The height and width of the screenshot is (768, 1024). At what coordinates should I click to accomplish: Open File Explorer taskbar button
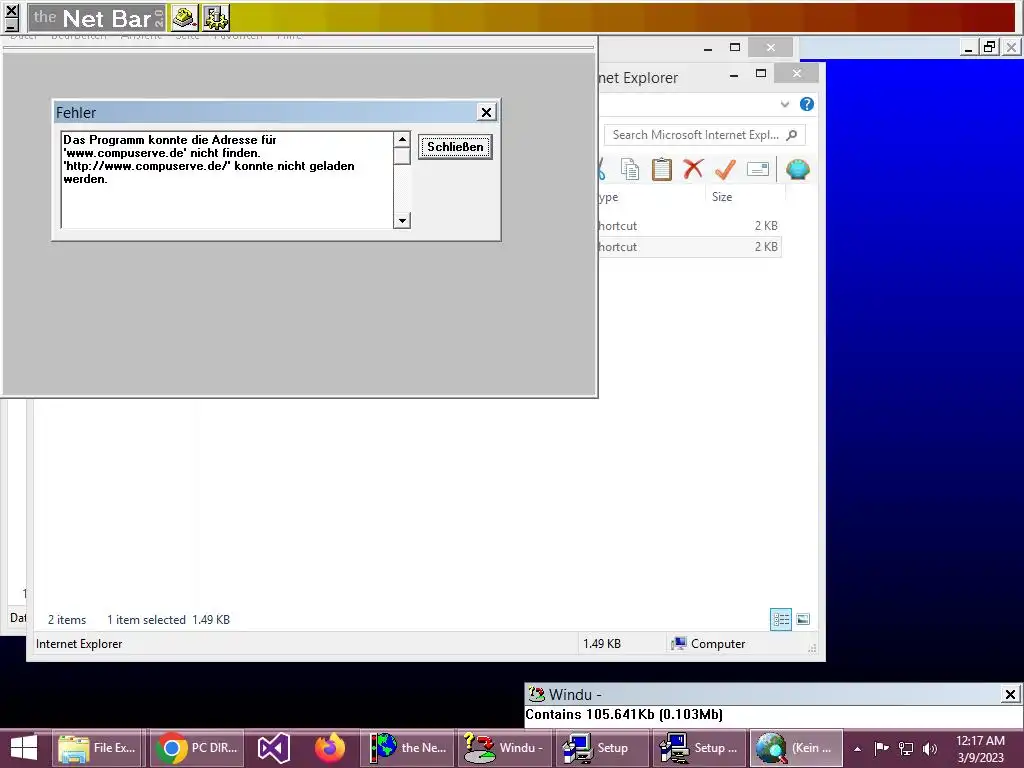97,748
